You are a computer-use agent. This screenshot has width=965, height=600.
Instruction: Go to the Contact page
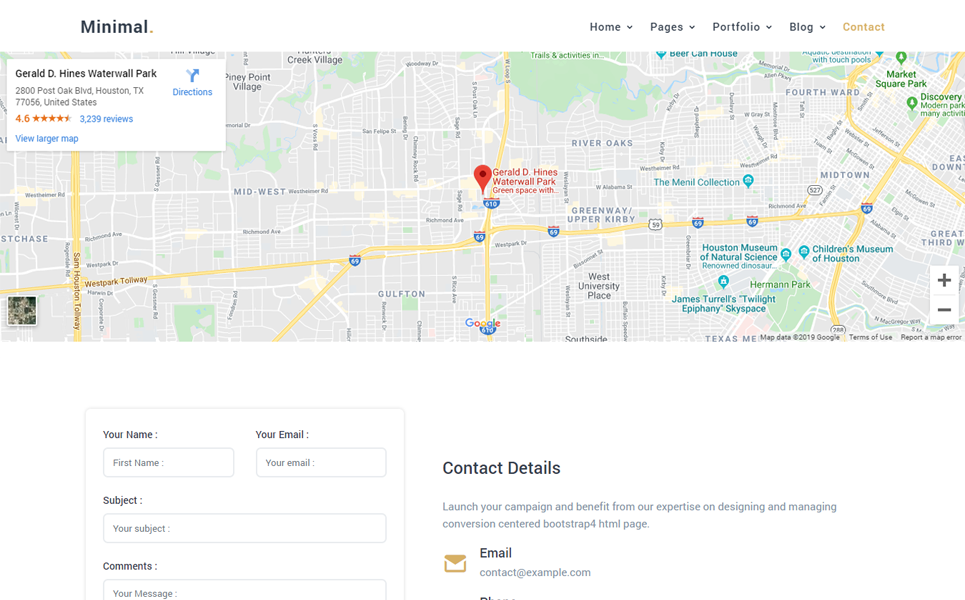(x=863, y=27)
